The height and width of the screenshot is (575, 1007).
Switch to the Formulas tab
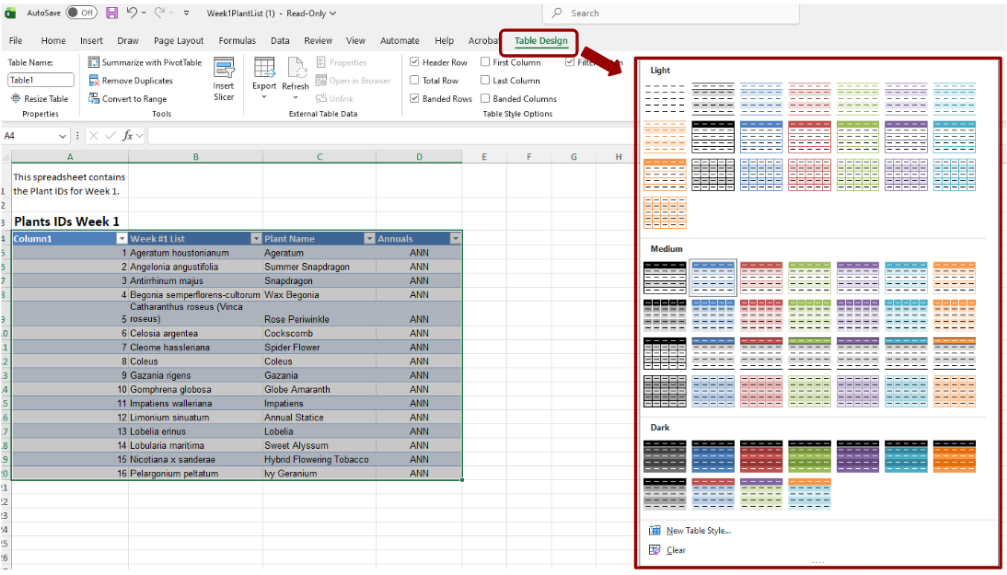click(237, 40)
